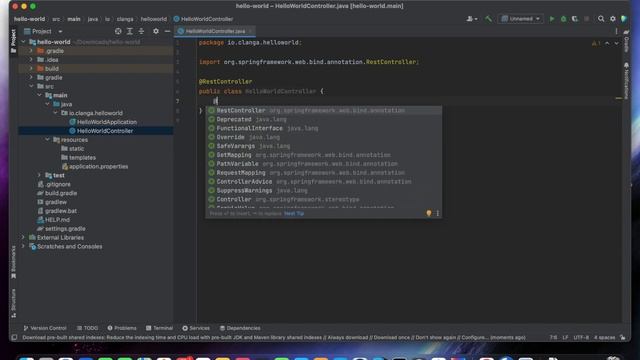Click the warnings indicator in editor corner
Screen dimensions: 640x360
pyautogui.click(x=596, y=43)
